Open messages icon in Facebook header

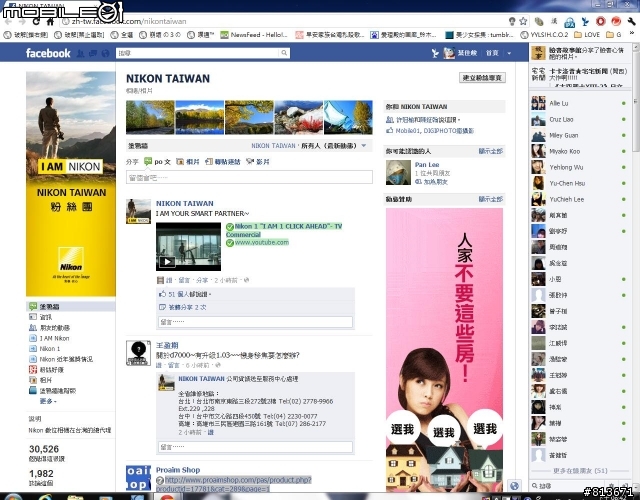93,53
